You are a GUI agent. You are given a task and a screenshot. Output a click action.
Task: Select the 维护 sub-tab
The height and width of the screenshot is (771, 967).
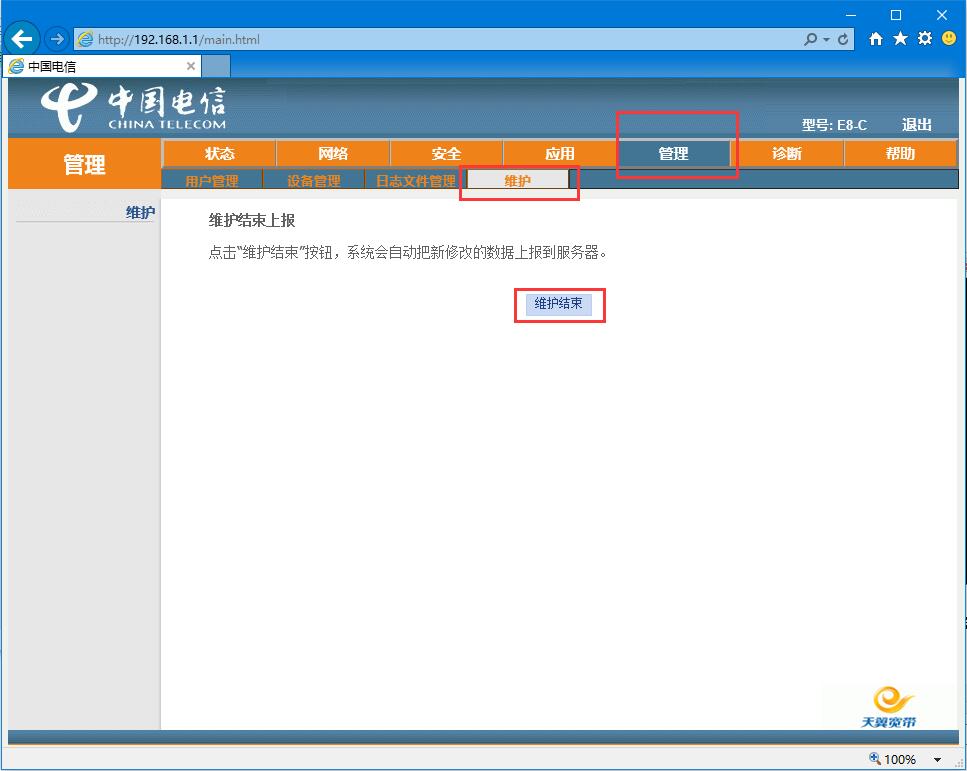(x=518, y=180)
